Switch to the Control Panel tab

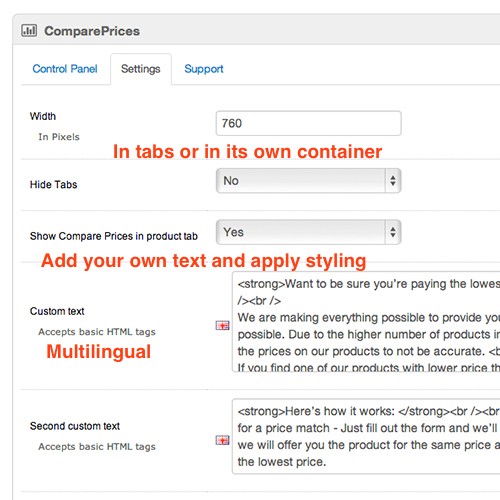pos(65,69)
